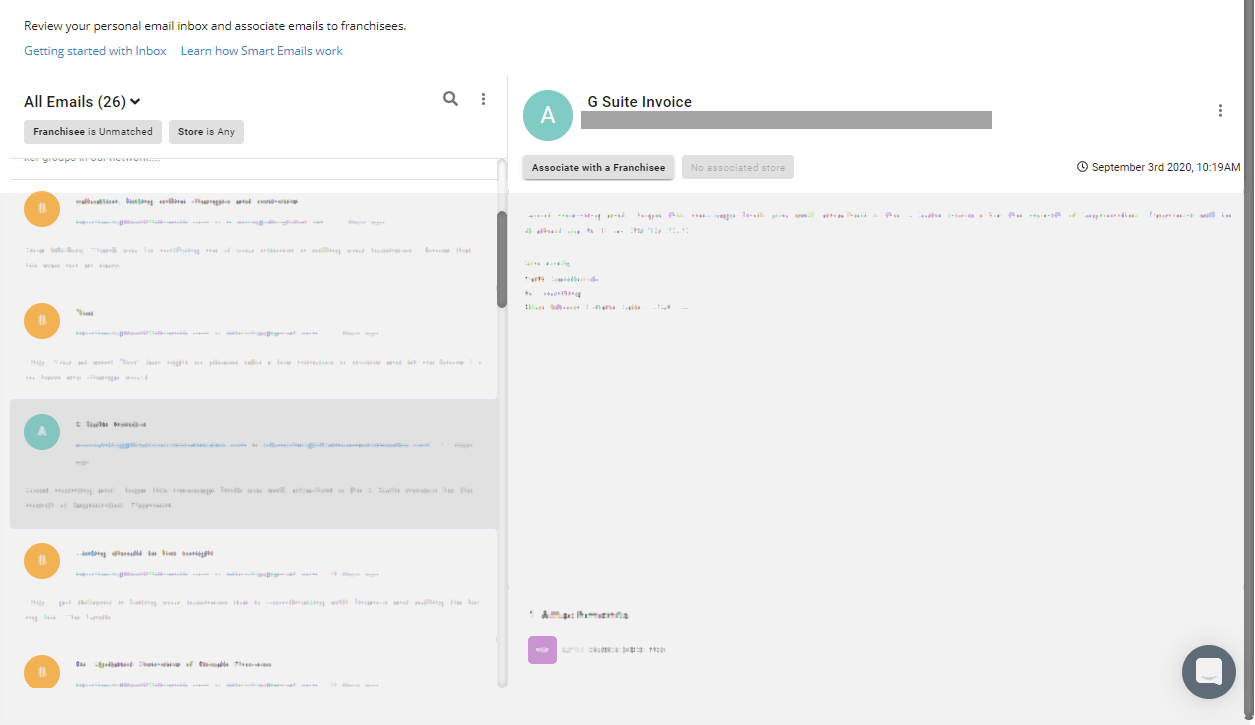Open the chat support widget bubble

[1209, 672]
